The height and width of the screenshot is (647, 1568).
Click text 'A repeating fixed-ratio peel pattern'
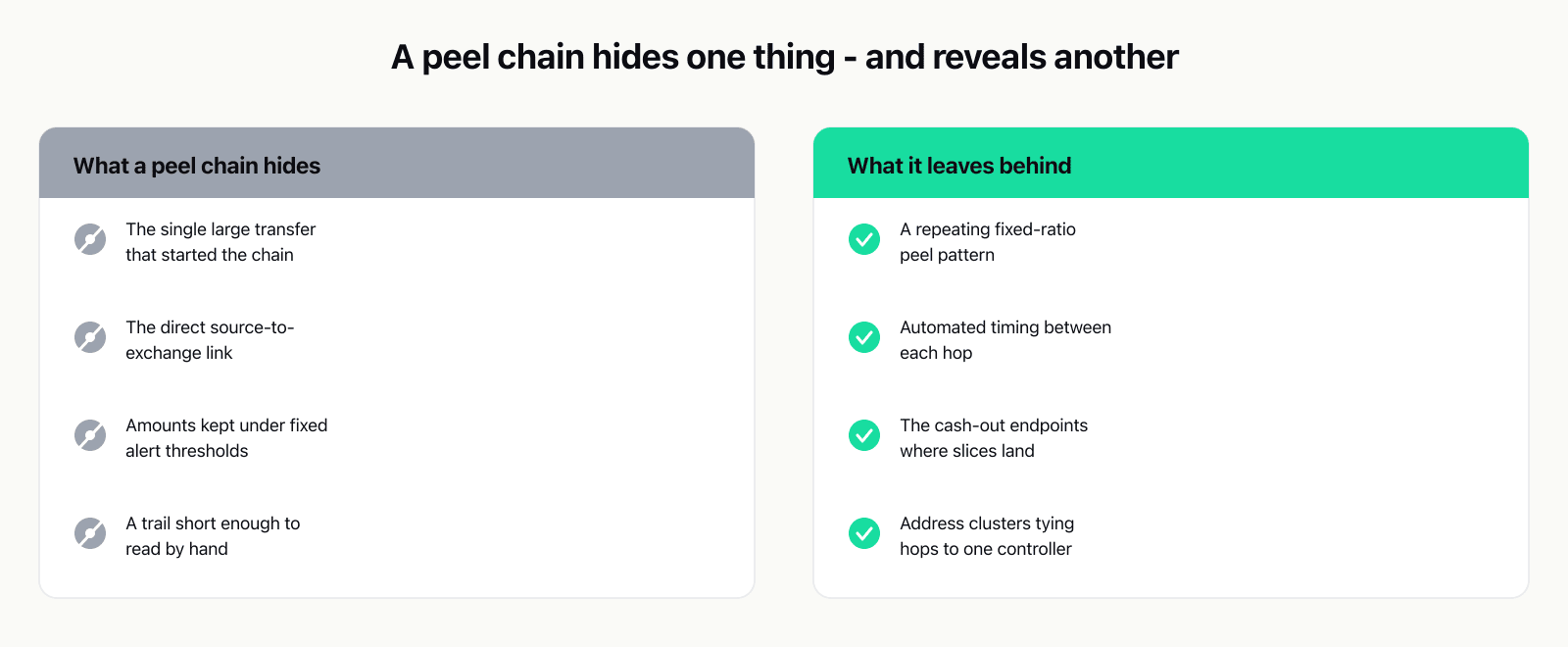pyautogui.click(x=988, y=242)
